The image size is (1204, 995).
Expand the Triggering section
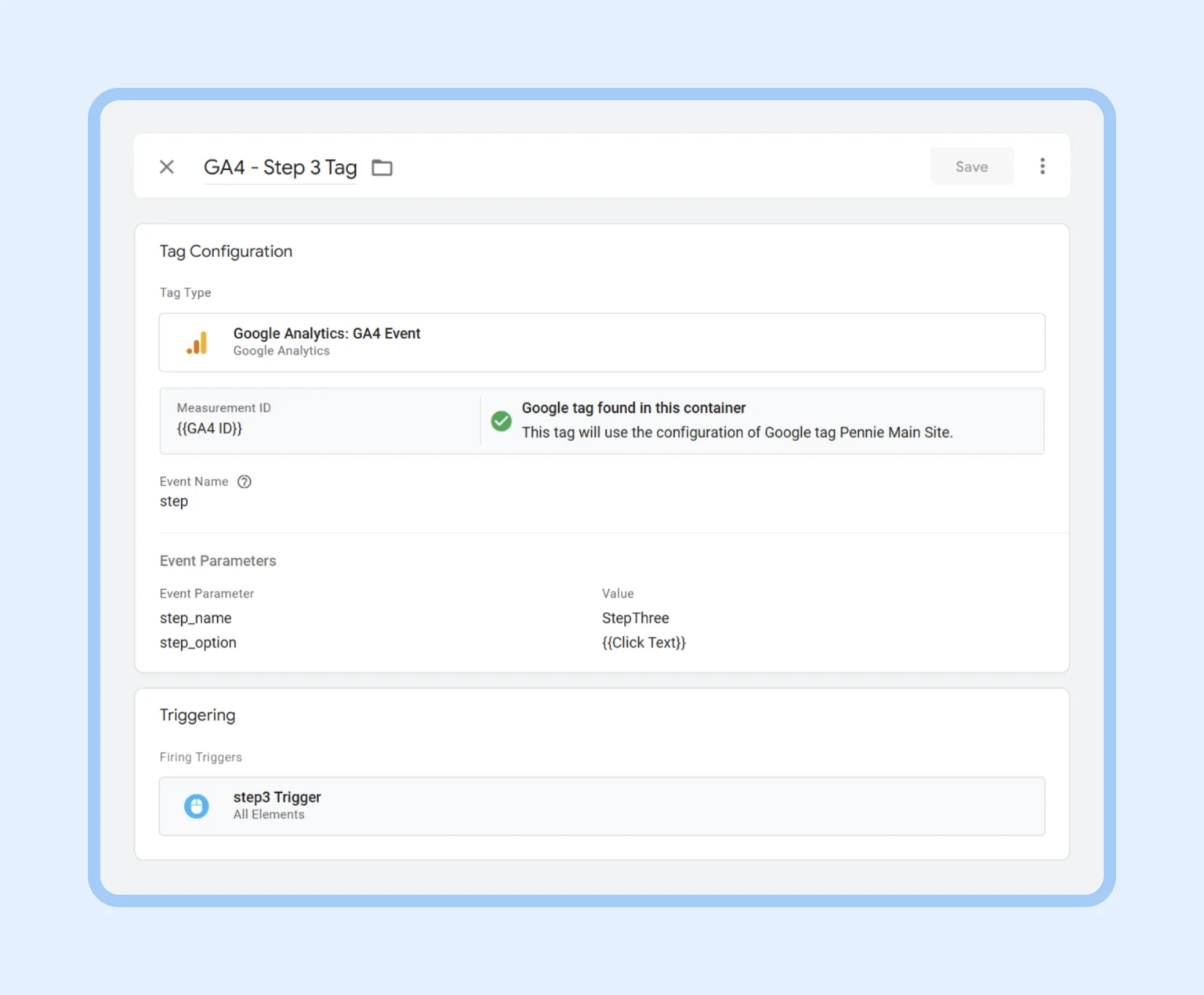point(197,715)
